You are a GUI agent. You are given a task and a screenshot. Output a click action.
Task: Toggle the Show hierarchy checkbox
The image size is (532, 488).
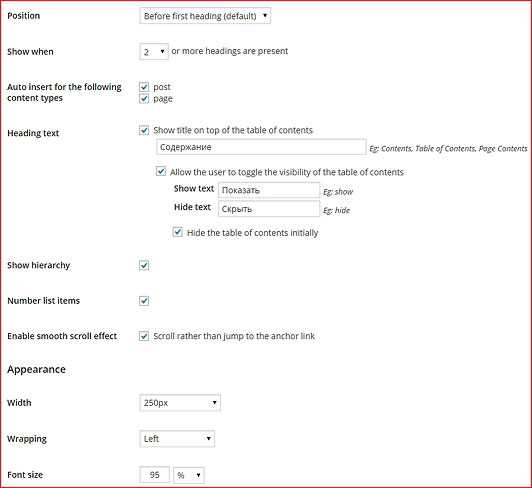pos(144,265)
